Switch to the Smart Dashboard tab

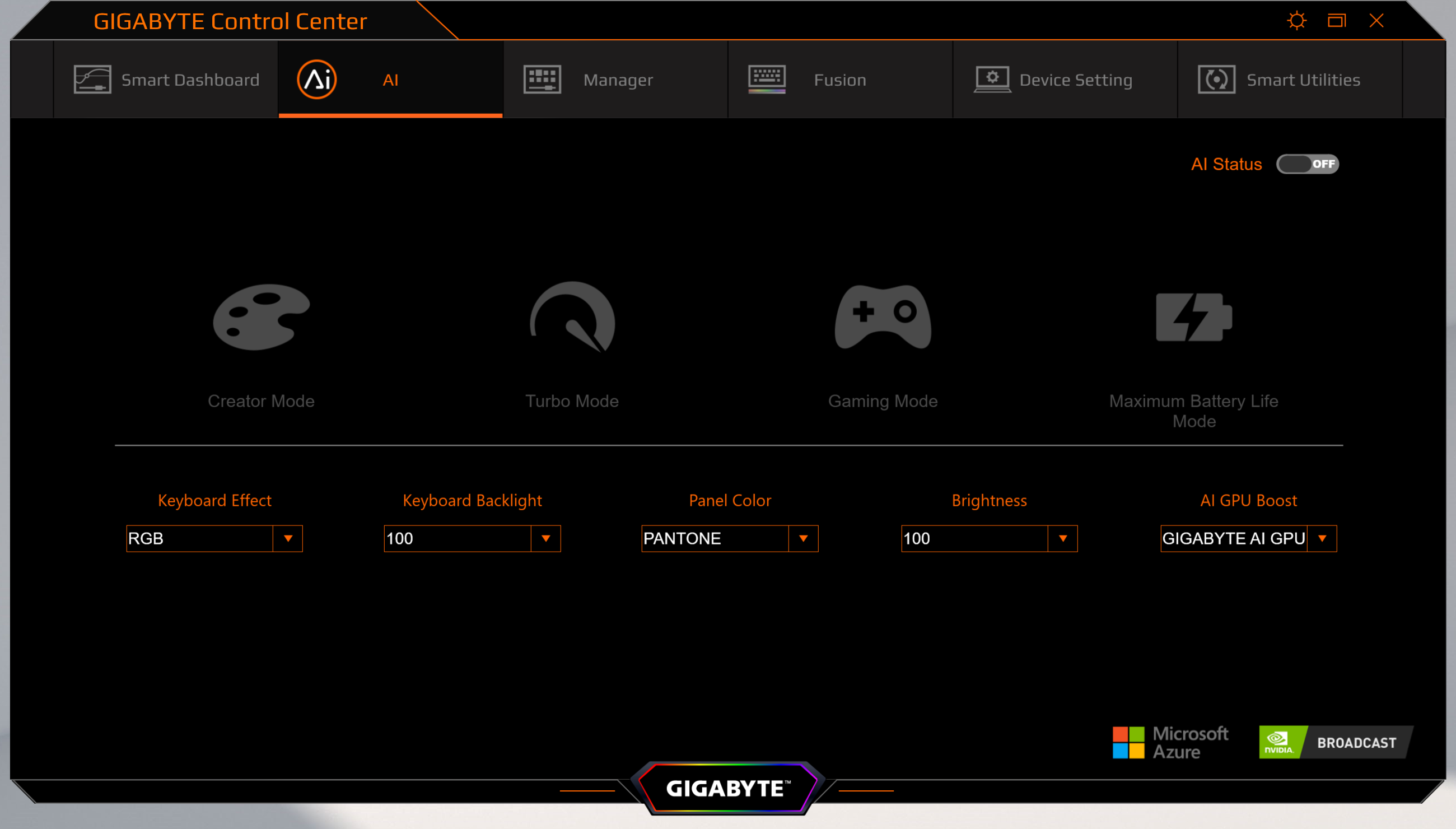click(166, 80)
